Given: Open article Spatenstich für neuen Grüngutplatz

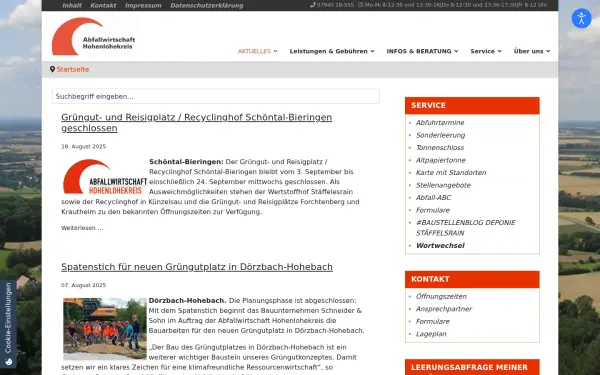Looking at the screenshot, I should point(197,267).
